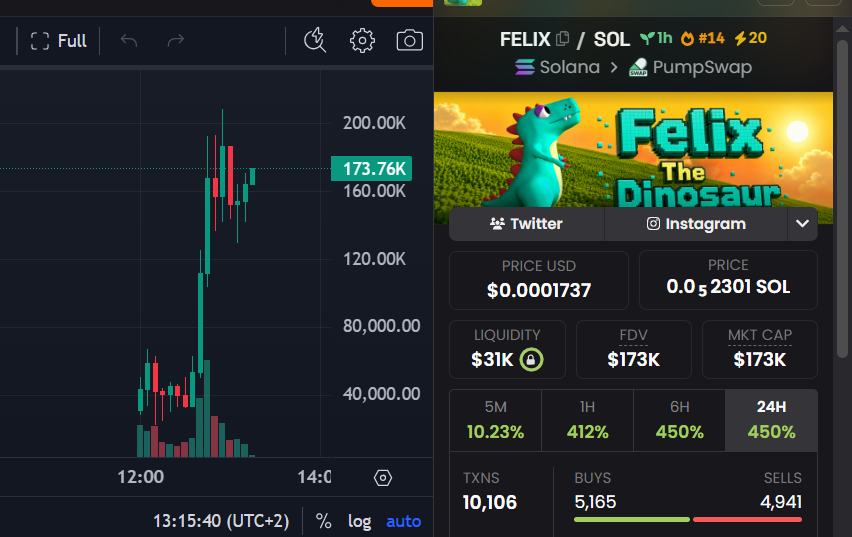Click the 12:00 time axis label

[141, 477]
